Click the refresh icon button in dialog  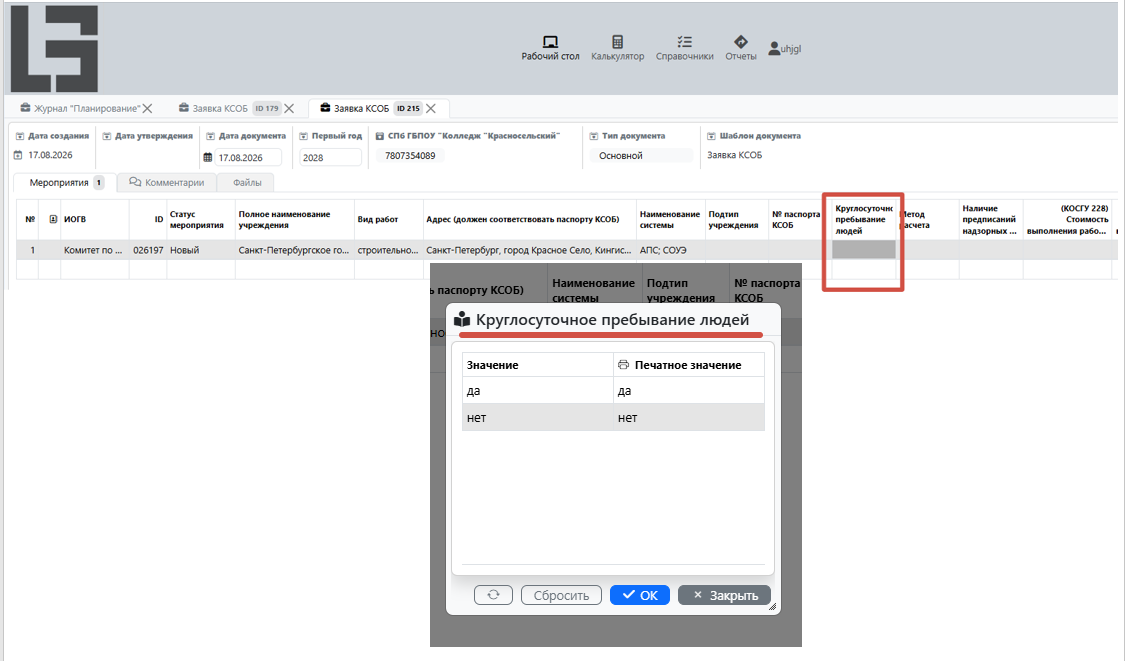tap(493, 595)
